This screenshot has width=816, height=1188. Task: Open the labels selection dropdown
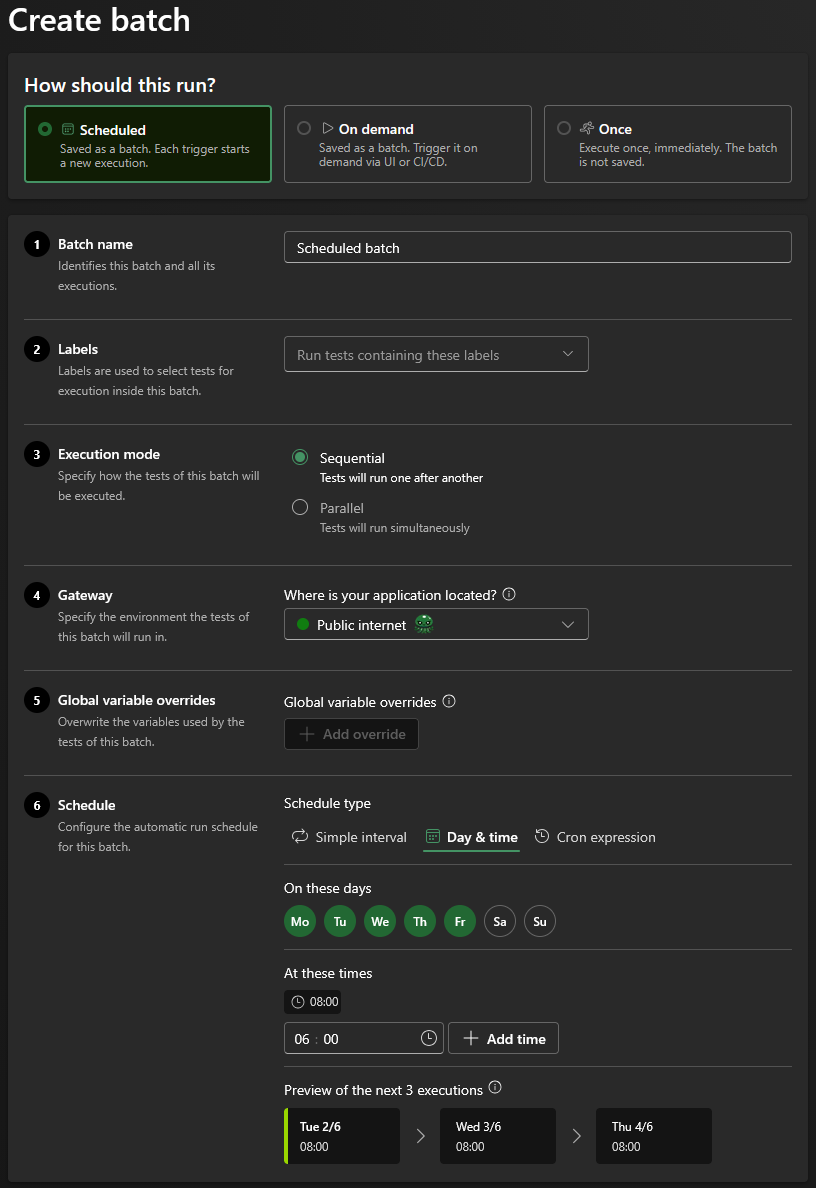pyautogui.click(x=436, y=355)
